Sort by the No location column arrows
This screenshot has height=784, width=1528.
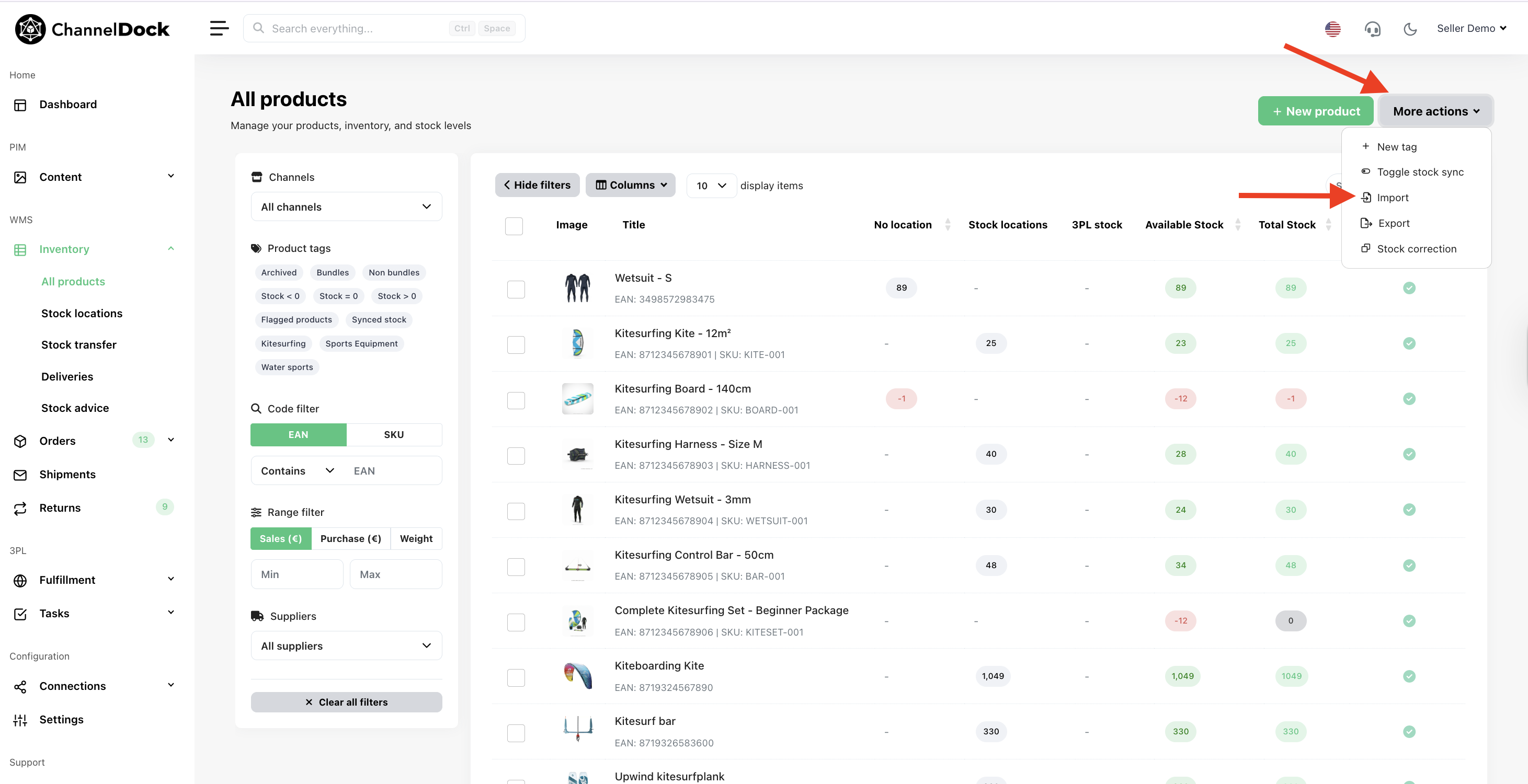tap(948, 225)
